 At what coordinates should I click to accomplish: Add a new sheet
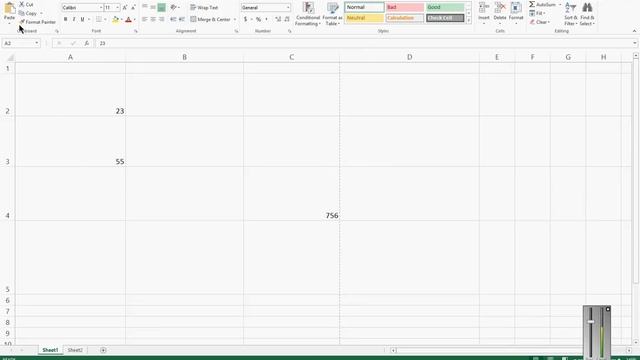pyautogui.click(x=103, y=350)
